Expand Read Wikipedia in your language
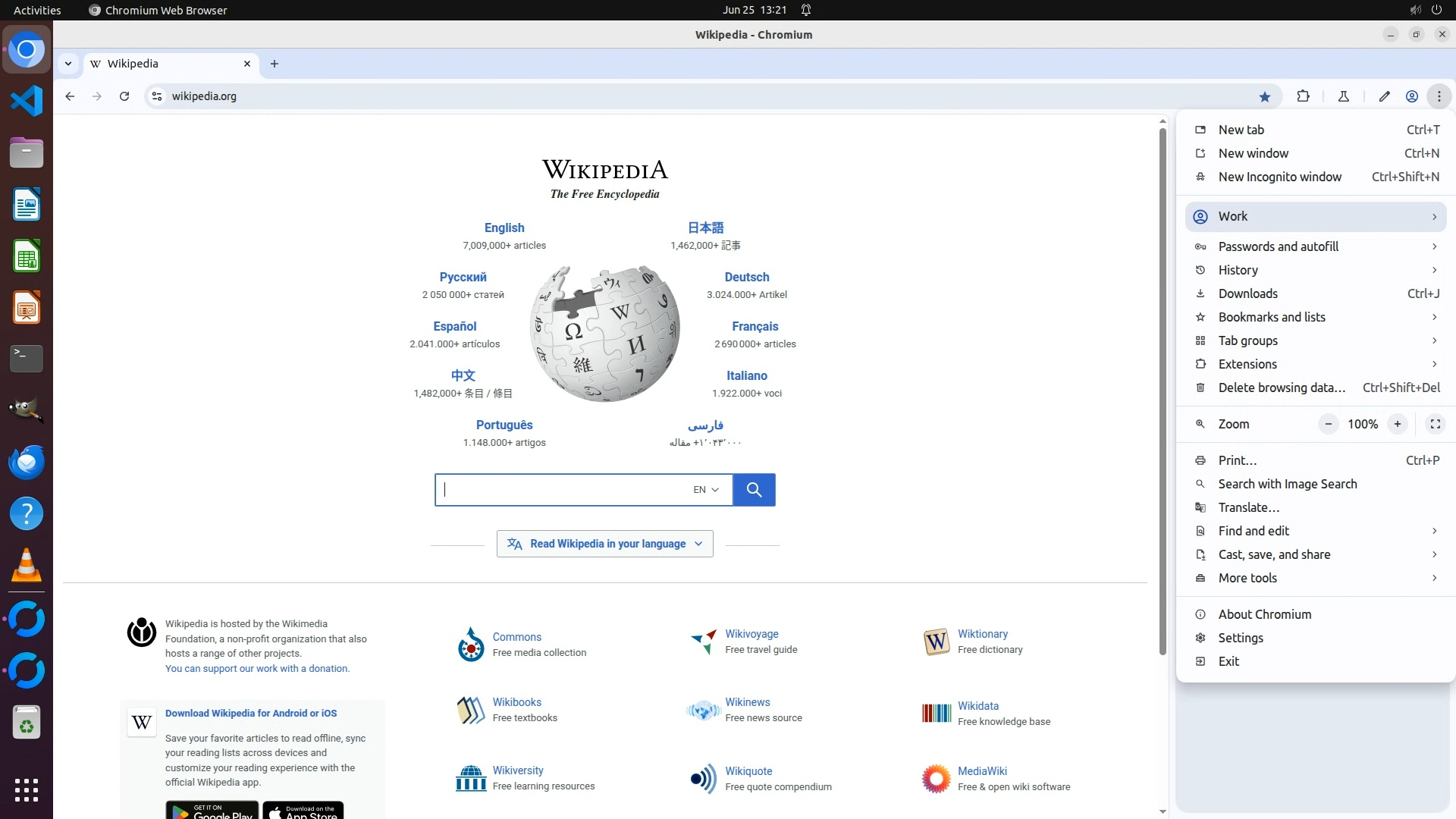Image resolution: width=1456 pixels, height=819 pixels. tap(604, 544)
